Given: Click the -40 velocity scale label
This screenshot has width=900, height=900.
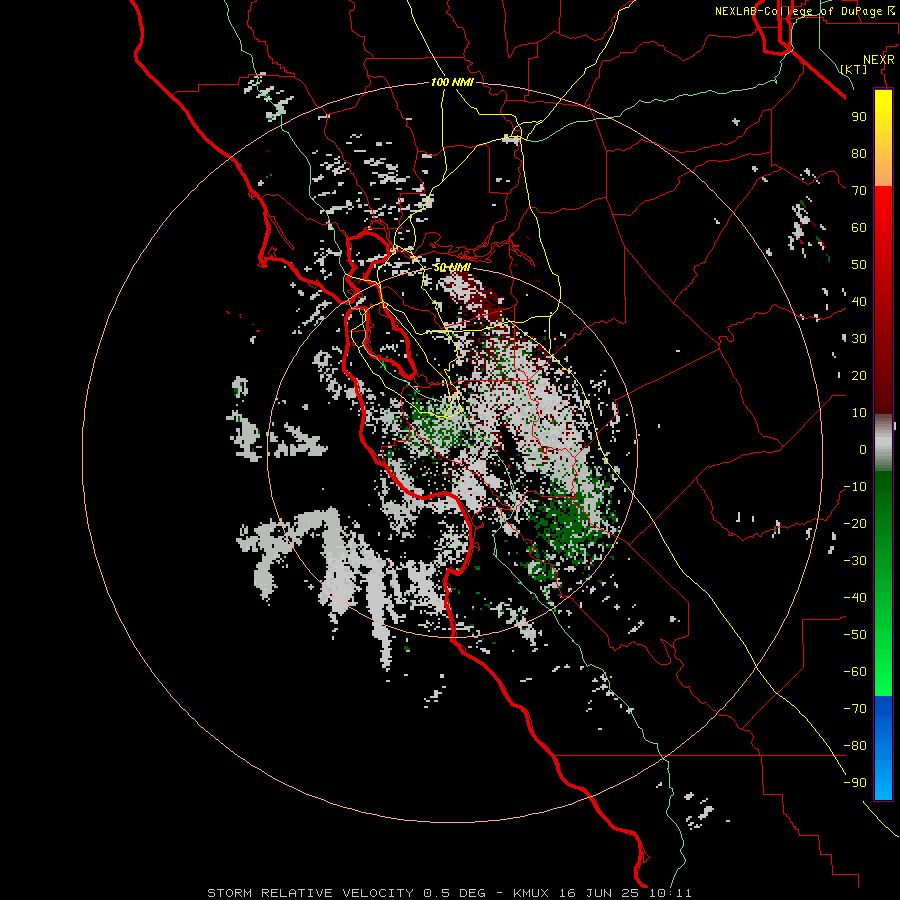Looking at the screenshot, I should click(x=855, y=598).
